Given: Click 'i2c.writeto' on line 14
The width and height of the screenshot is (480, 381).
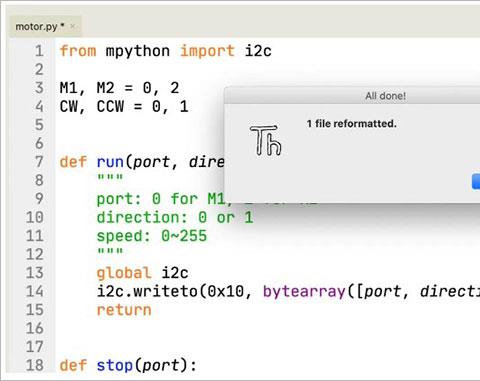Looking at the screenshot, I should 147,291.
